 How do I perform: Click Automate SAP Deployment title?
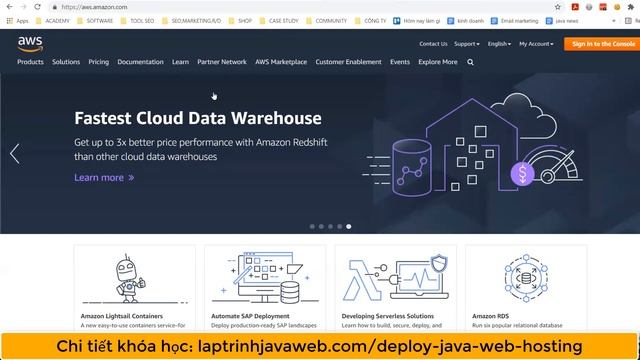(x=250, y=316)
